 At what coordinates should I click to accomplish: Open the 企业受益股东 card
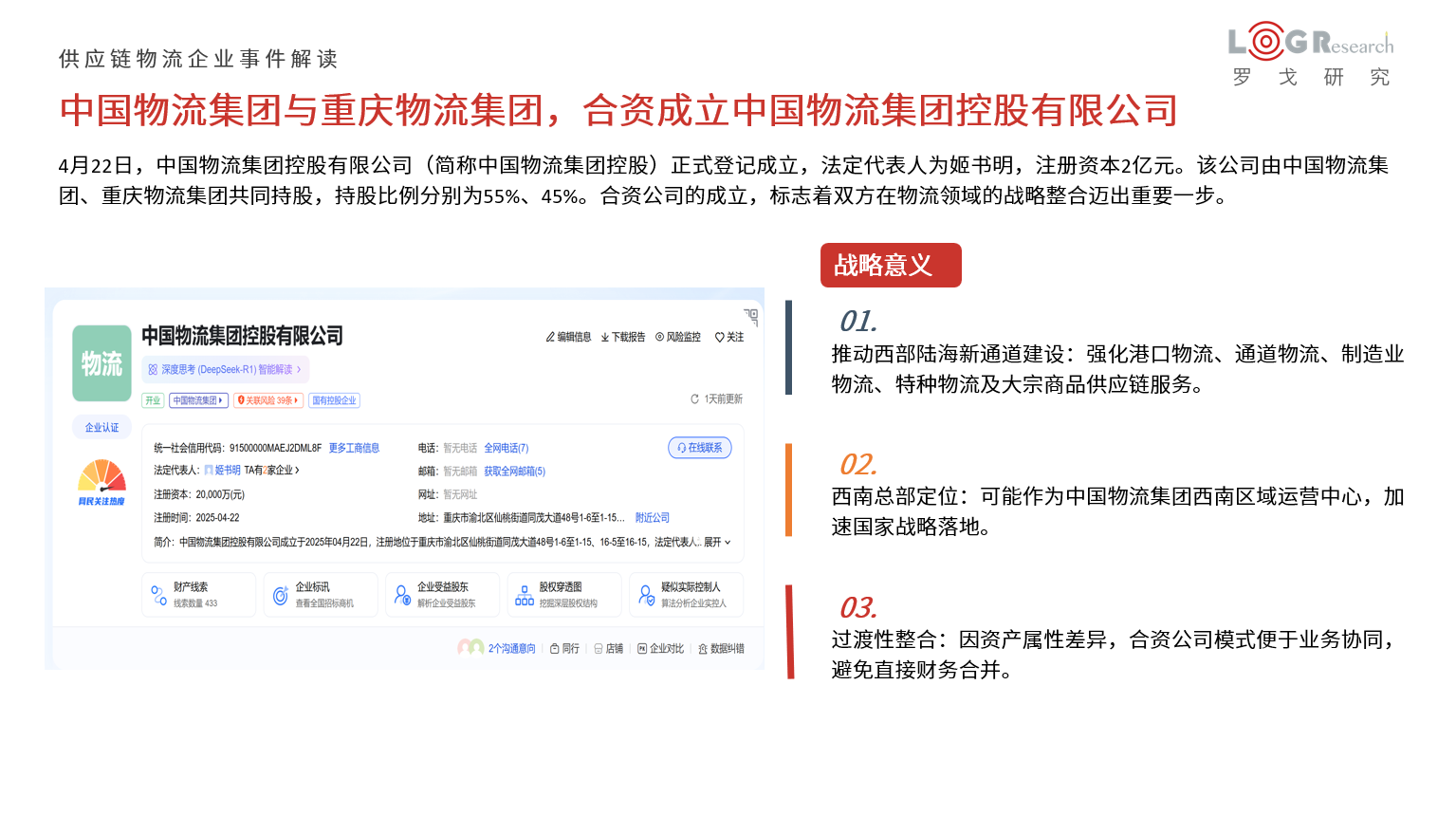(x=443, y=595)
